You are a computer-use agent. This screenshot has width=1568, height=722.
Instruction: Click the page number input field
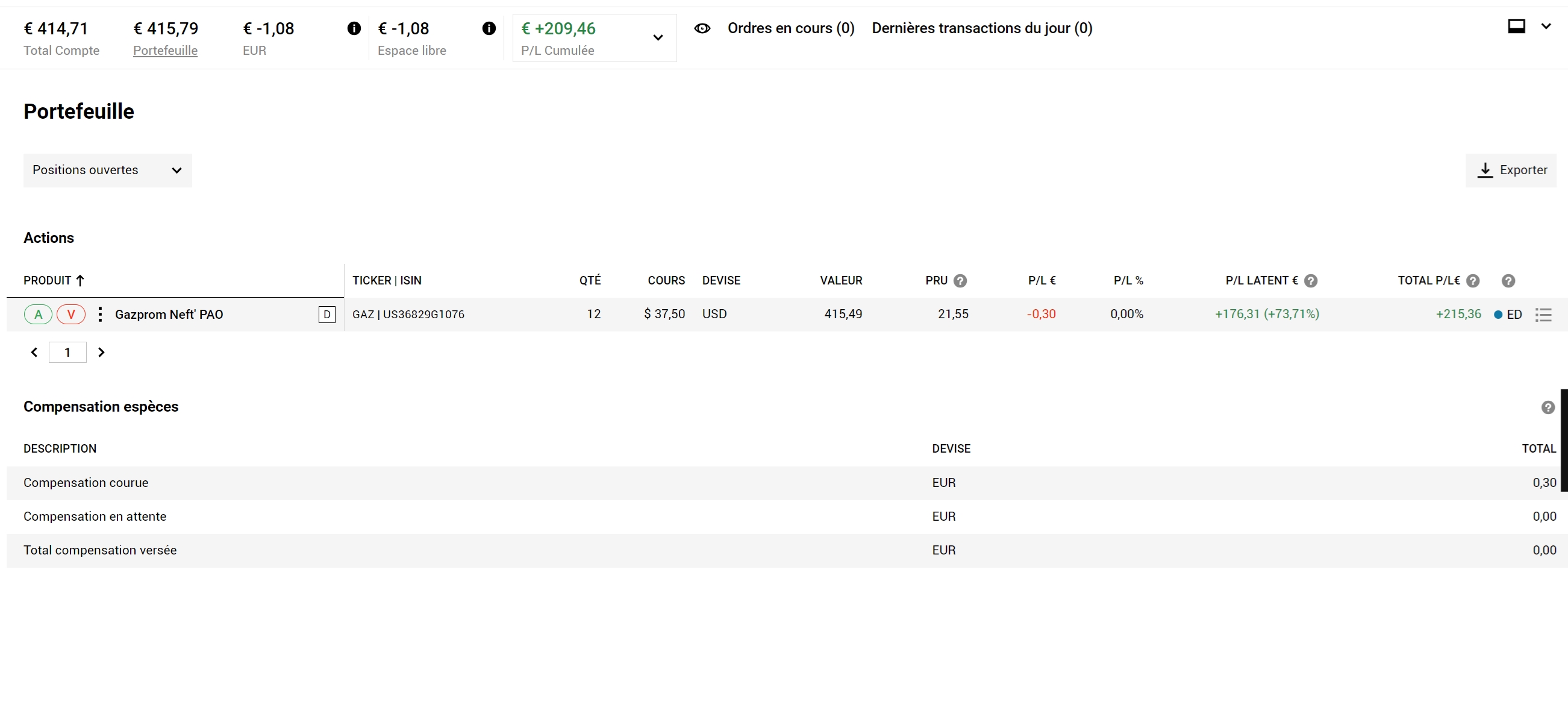(x=67, y=353)
